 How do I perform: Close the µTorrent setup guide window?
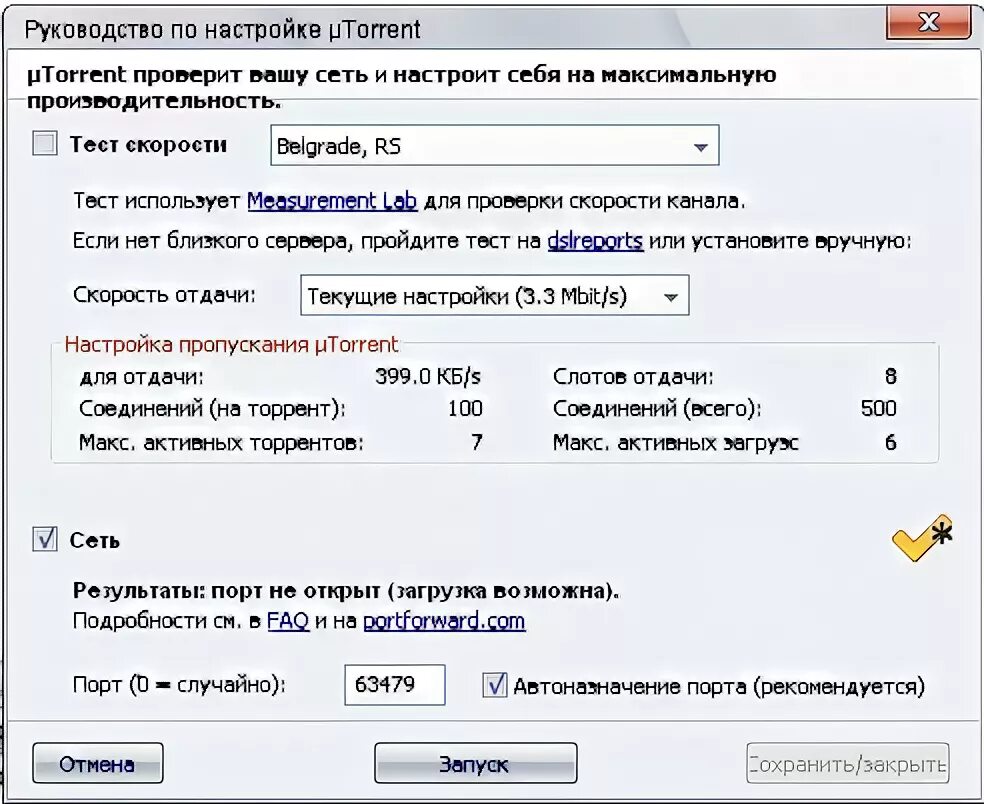pyautogui.click(x=928, y=23)
